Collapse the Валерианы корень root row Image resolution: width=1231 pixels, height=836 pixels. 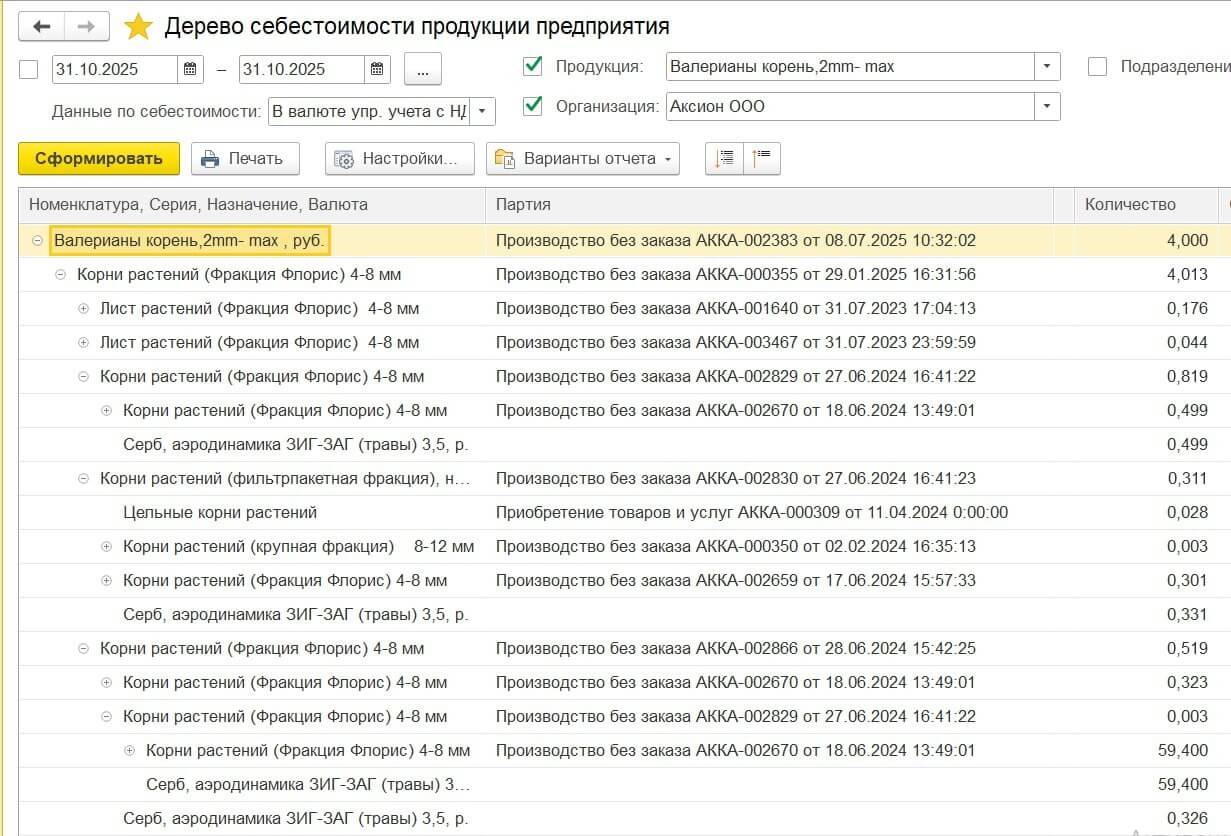coord(38,241)
